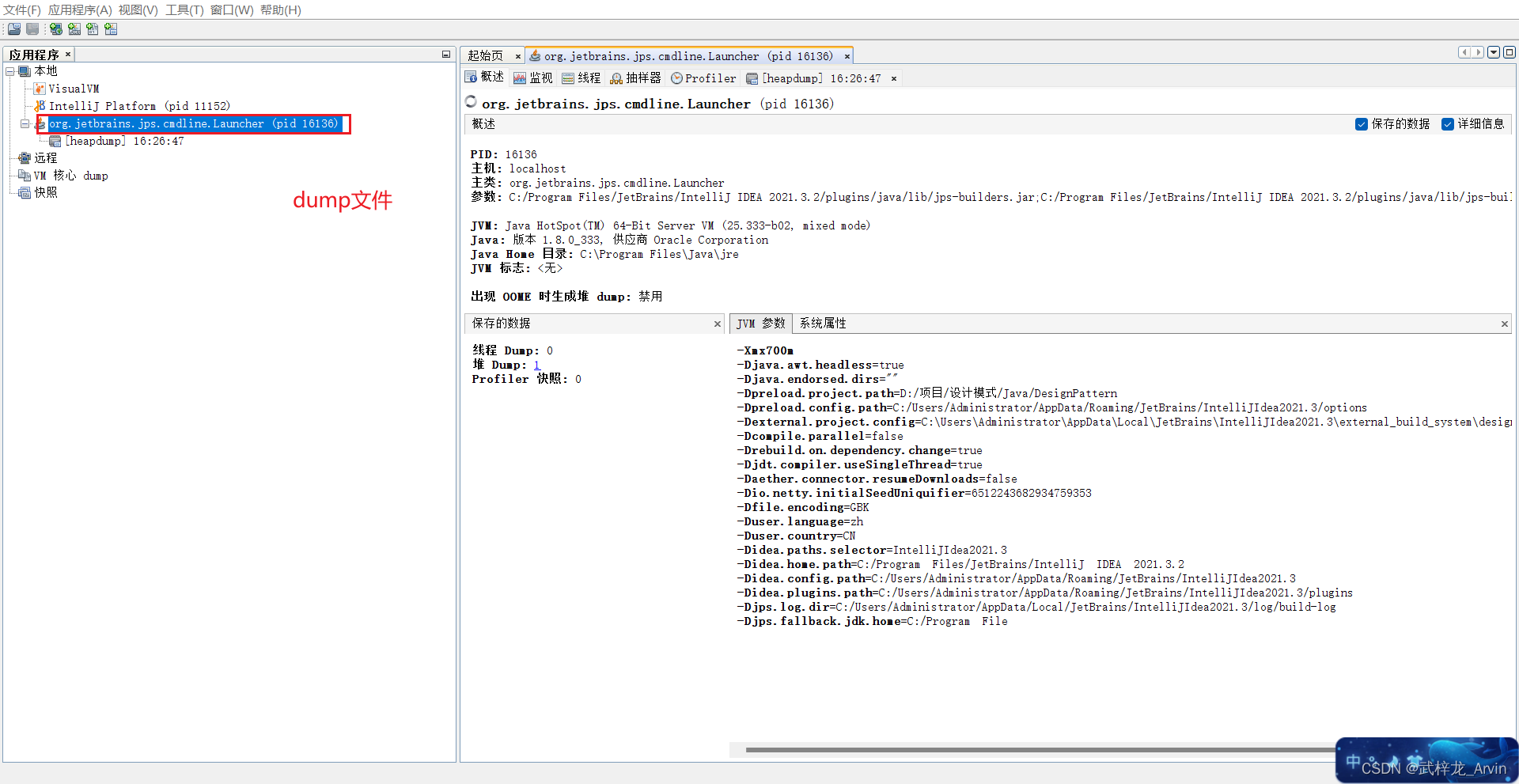Switch to the 线程 subtab
This screenshot has width=1519, height=784.
point(581,78)
